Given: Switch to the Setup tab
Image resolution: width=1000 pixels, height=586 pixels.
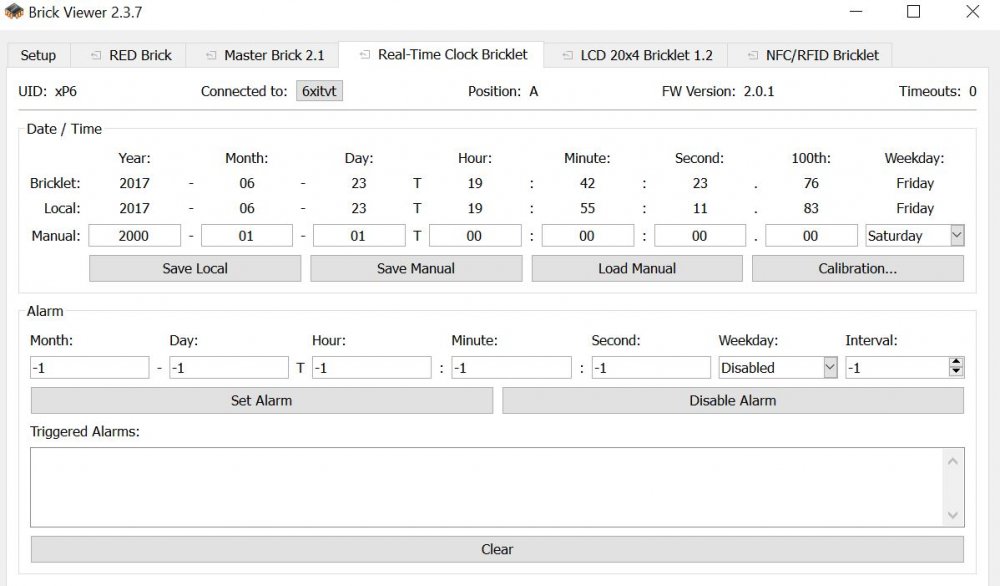Looking at the screenshot, I should (x=39, y=56).
